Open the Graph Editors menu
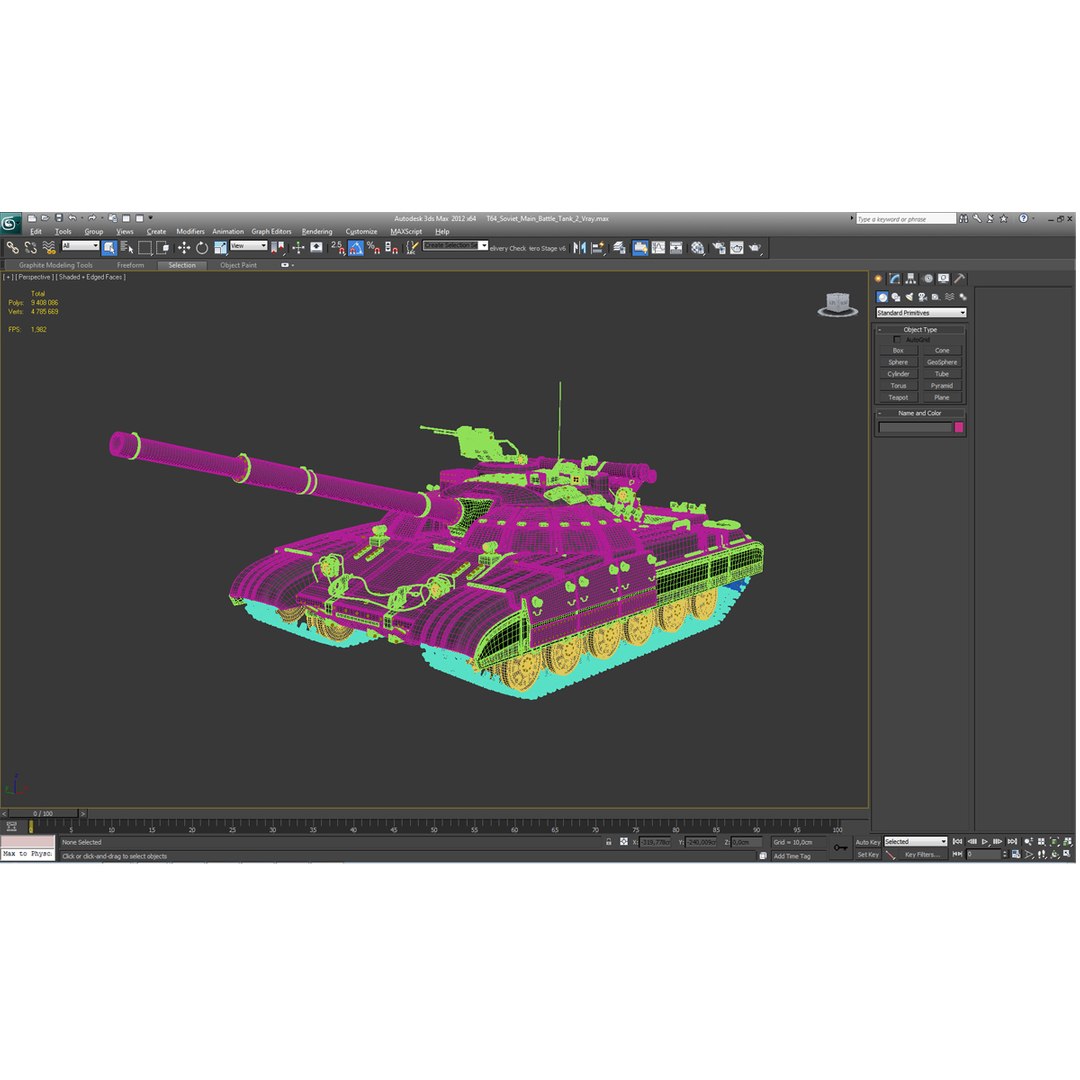Viewport: 1080px width, 1080px height. coord(271,231)
